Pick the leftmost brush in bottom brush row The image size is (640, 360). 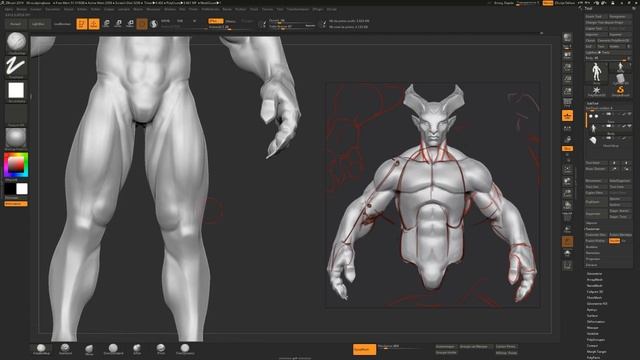pyautogui.click(x=41, y=349)
